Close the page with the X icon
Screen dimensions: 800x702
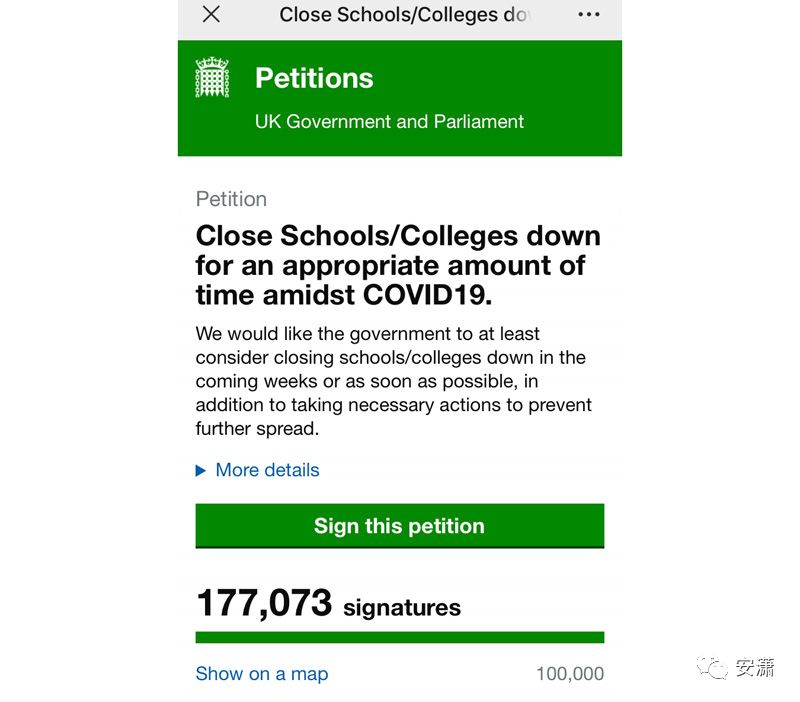point(211,14)
